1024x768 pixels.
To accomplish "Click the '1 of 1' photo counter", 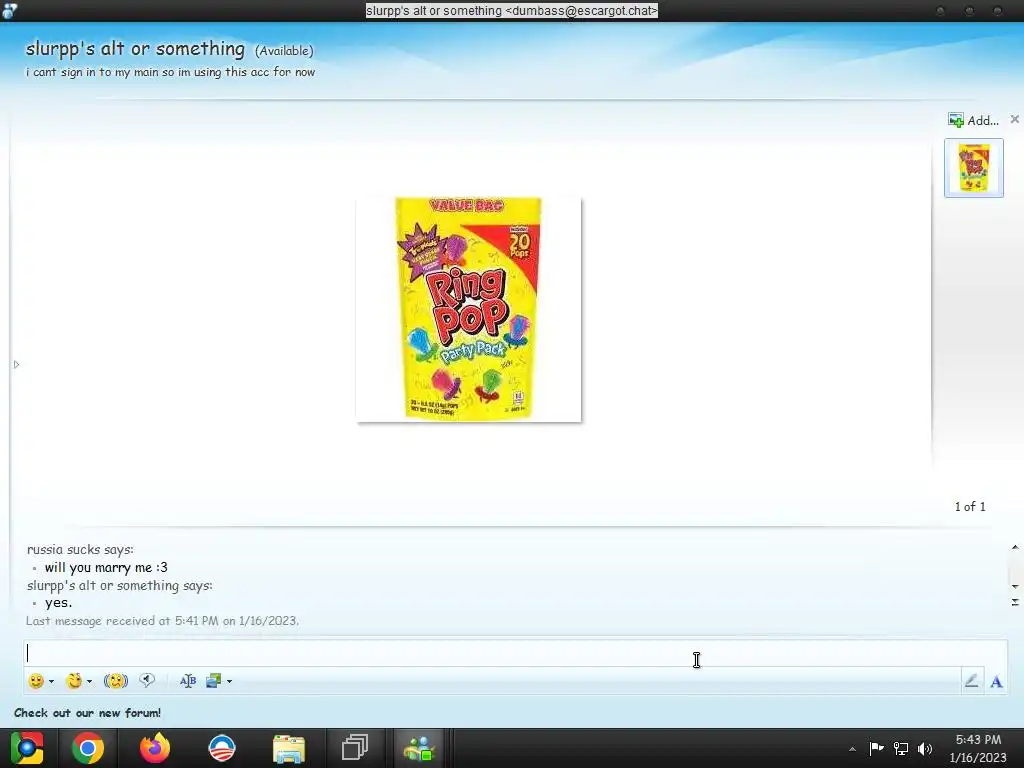I will tap(970, 507).
